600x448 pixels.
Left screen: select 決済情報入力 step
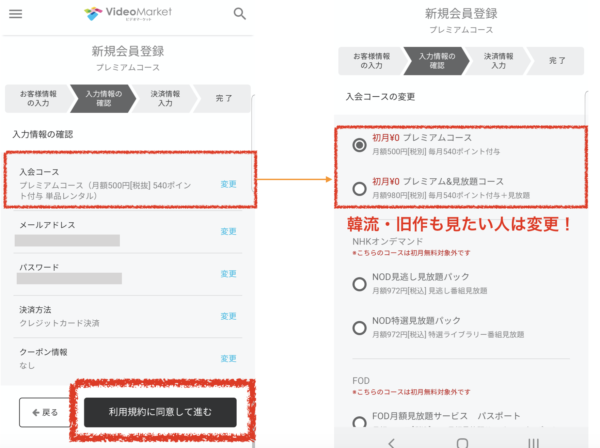pyautogui.click(x=165, y=99)
